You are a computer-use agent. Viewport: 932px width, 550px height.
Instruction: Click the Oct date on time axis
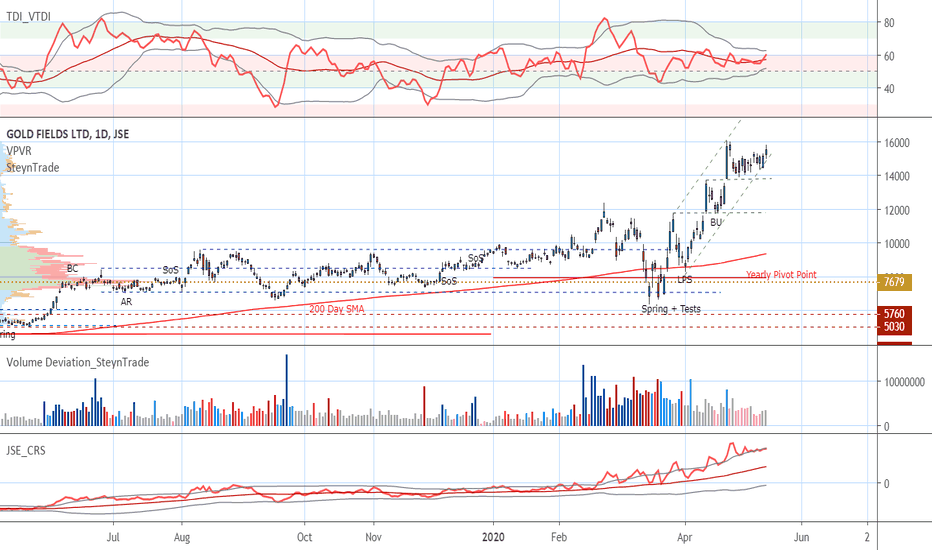(x=304, y=537)
